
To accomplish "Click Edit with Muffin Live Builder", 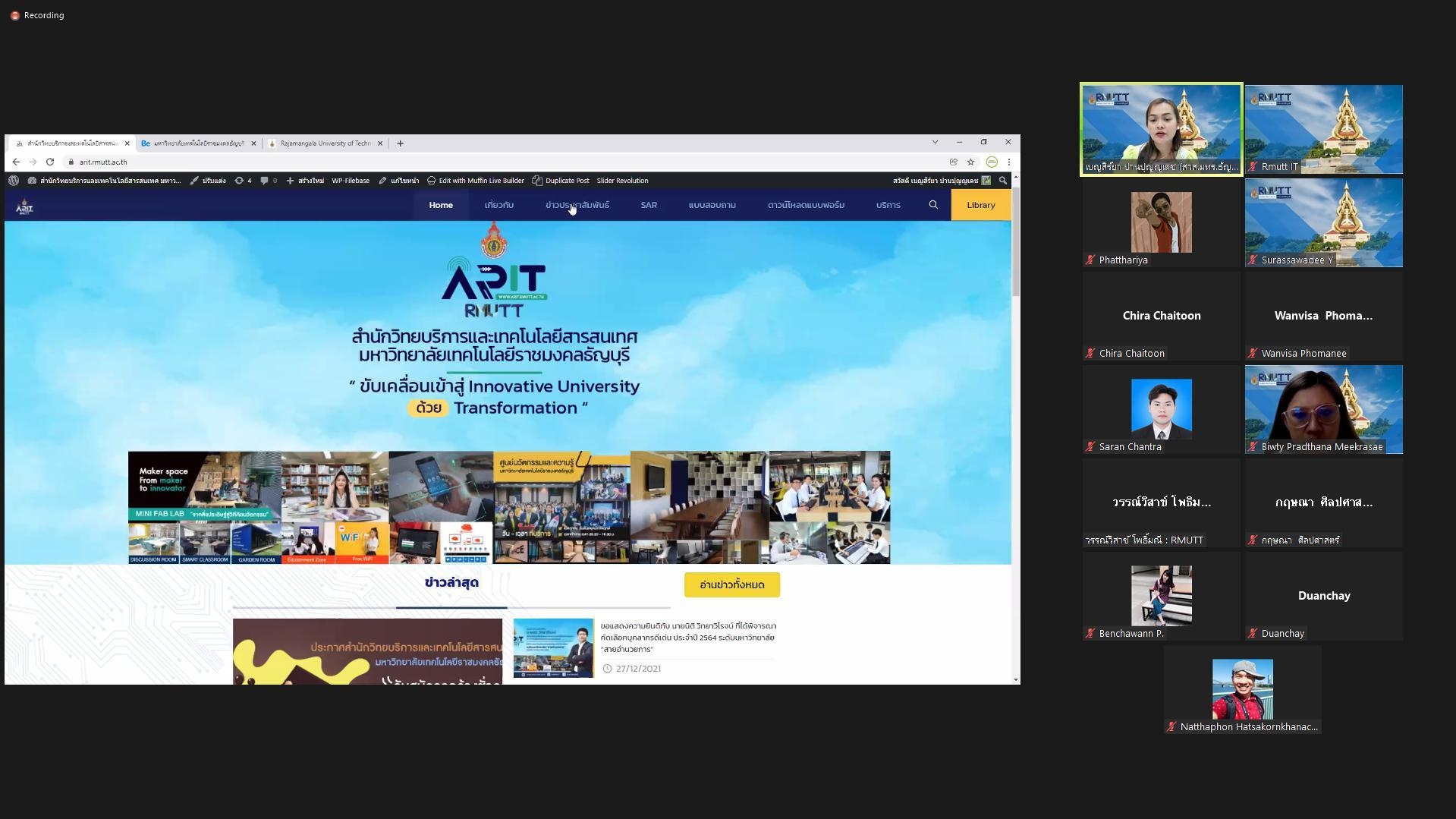I will point(475,181).
